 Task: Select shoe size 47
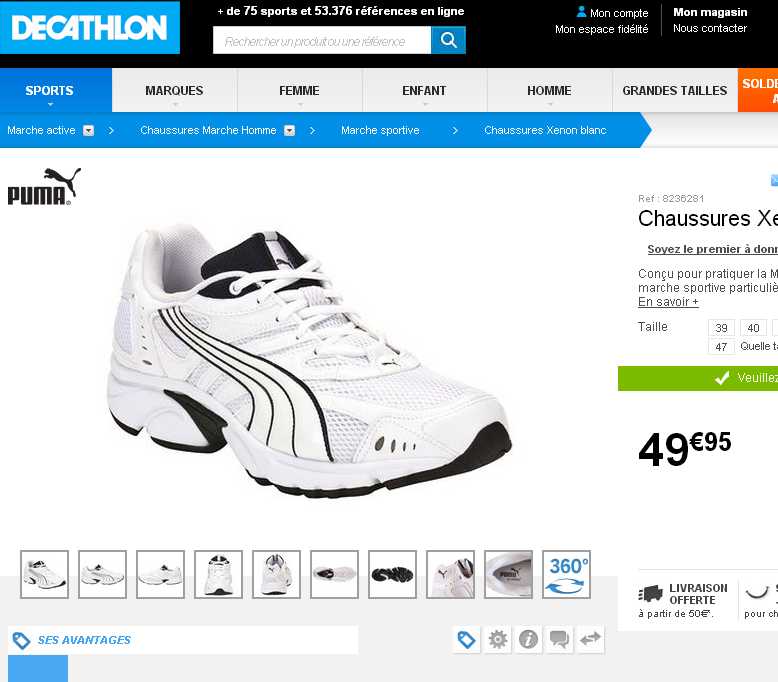click(x=721, y=347)
